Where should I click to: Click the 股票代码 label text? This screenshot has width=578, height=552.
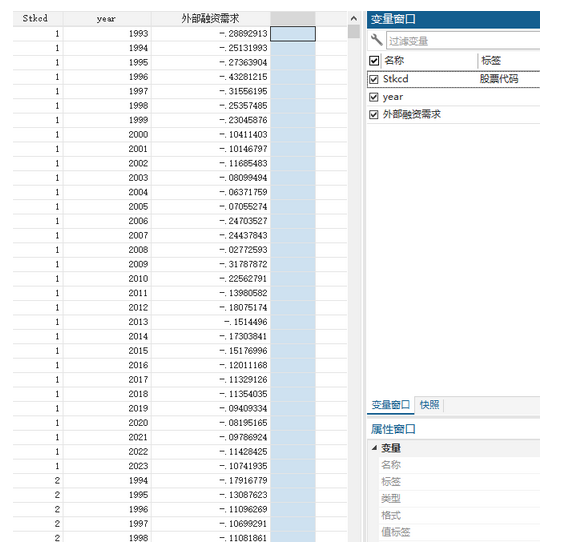click(x=499, y=79)
